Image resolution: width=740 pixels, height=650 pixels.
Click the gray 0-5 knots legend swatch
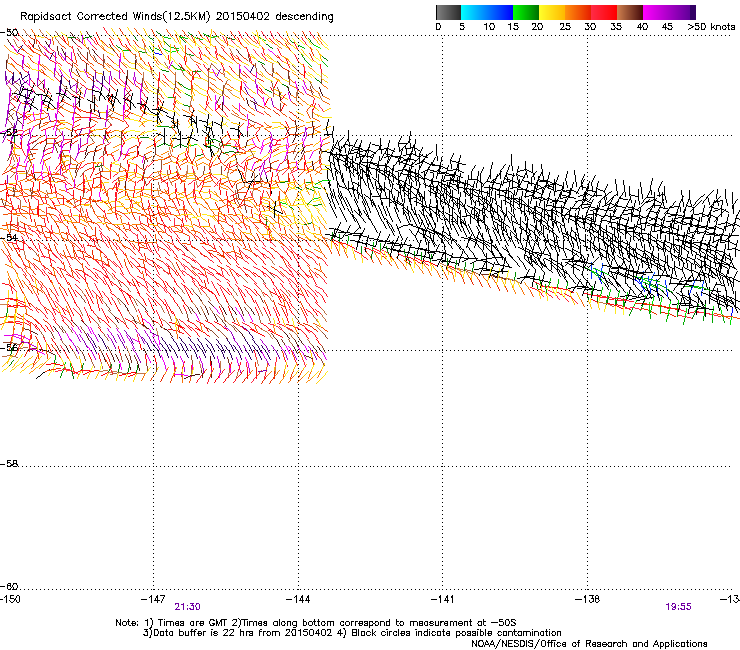tap(448, 12)
